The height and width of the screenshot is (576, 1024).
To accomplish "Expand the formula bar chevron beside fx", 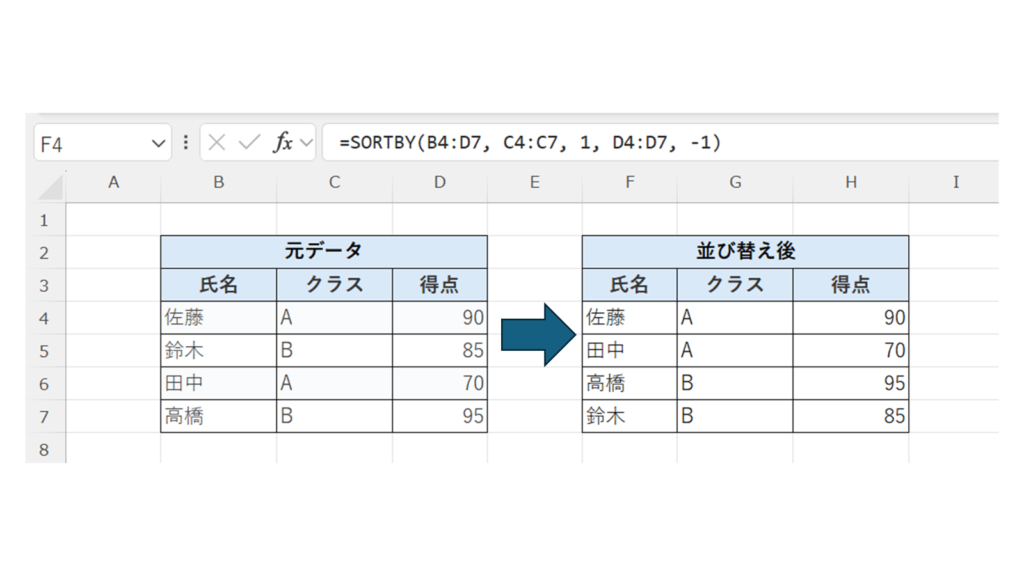I will coord(307,143).
